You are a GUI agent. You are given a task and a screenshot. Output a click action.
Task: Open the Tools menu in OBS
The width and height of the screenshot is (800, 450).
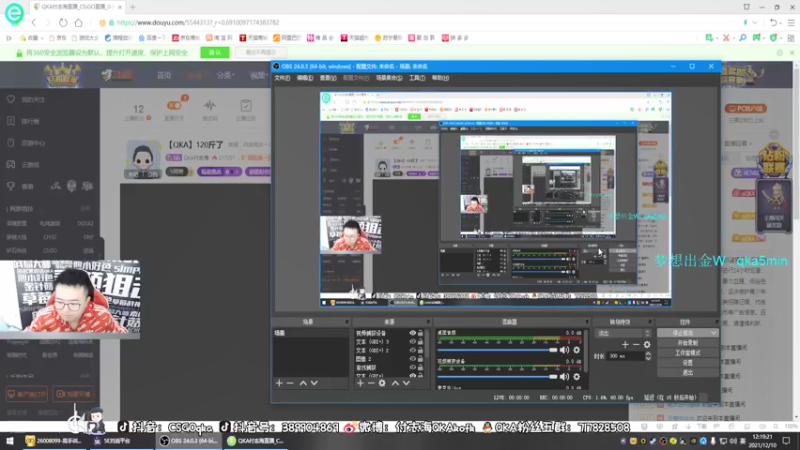click(417, 78)
